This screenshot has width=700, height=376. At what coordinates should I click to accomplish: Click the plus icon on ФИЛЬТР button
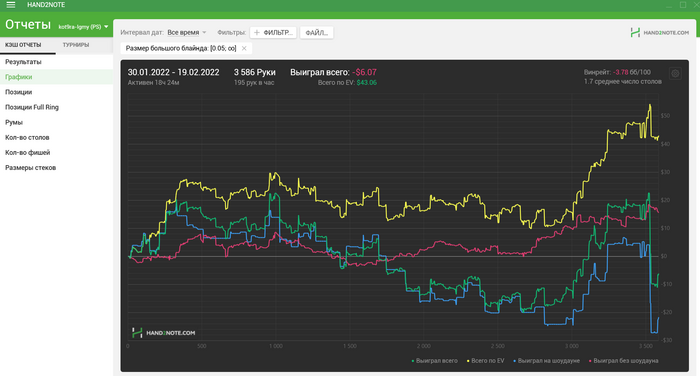click(x=257, y=33)
